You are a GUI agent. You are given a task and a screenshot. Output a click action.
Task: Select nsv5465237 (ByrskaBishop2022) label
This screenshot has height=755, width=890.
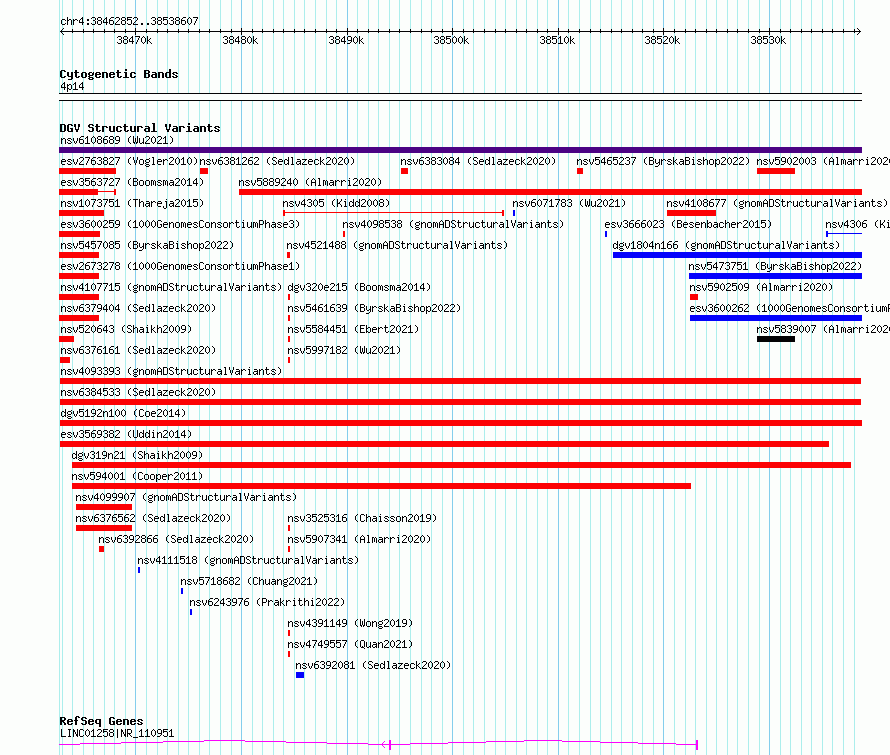(663, 161)
